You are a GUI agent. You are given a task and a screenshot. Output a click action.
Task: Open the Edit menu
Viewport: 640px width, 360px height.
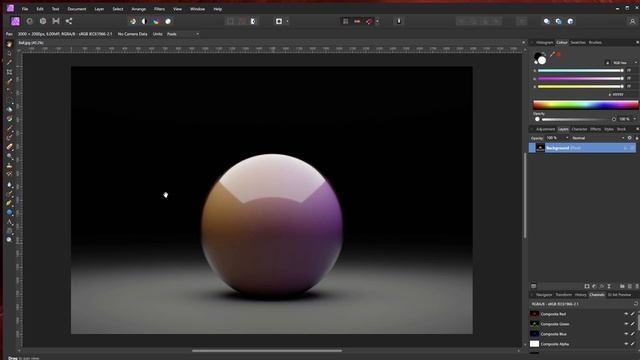[40, 9]
